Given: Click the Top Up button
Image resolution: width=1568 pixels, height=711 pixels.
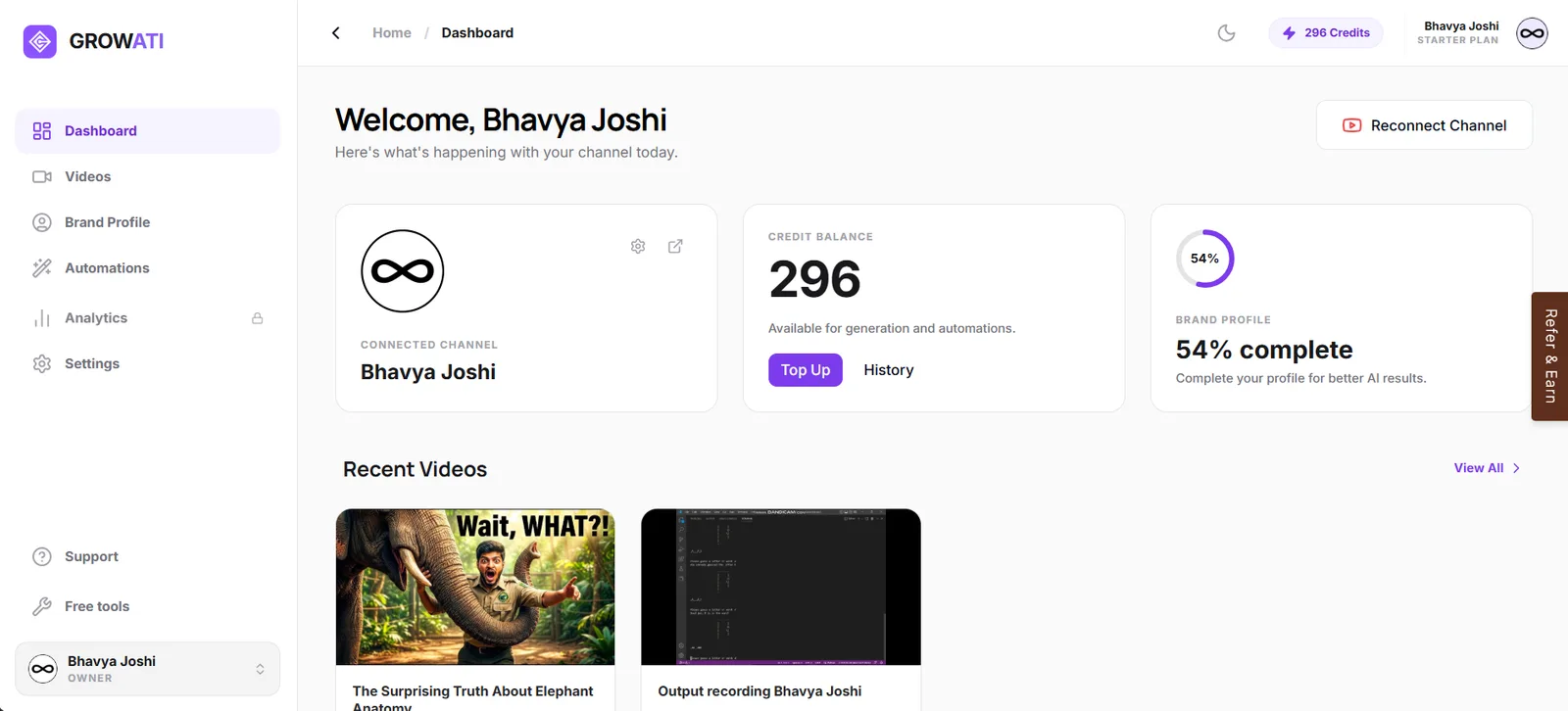Looking at the screenshot, I should pyautogui.click(x=806, y=370).
